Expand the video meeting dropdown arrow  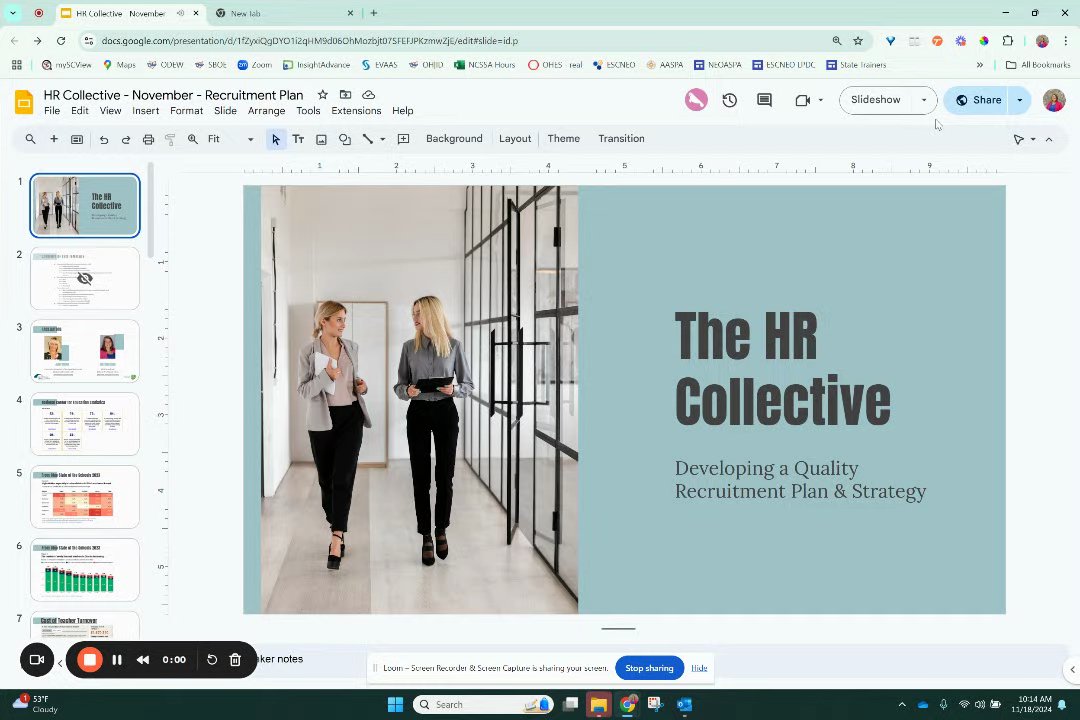(821, 101)
